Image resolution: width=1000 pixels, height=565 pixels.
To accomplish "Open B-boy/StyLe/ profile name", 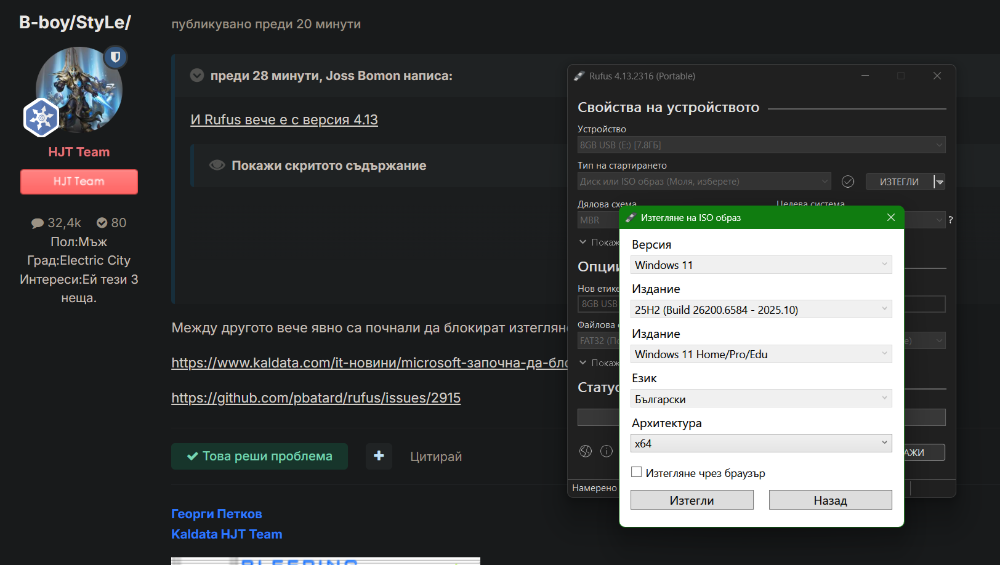I will (75, 22).
